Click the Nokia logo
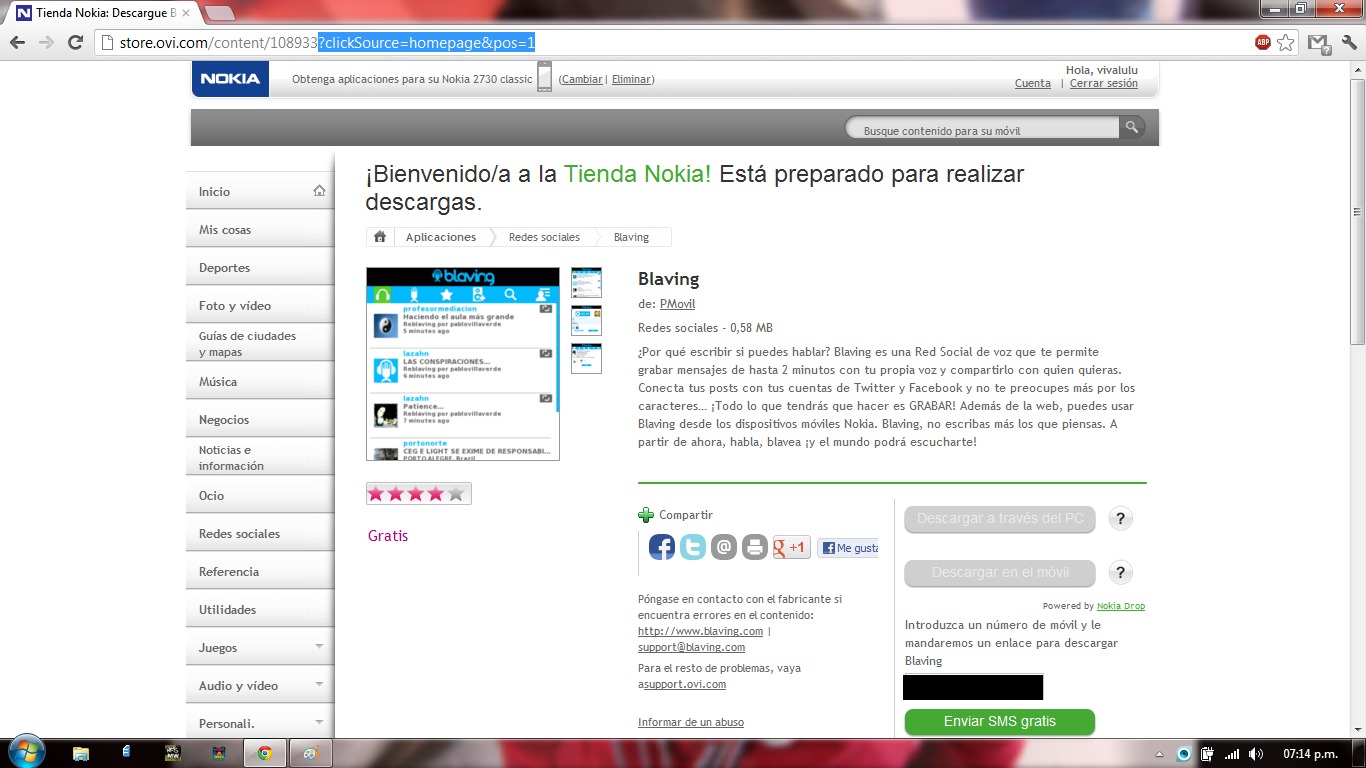 pos(230,79)
